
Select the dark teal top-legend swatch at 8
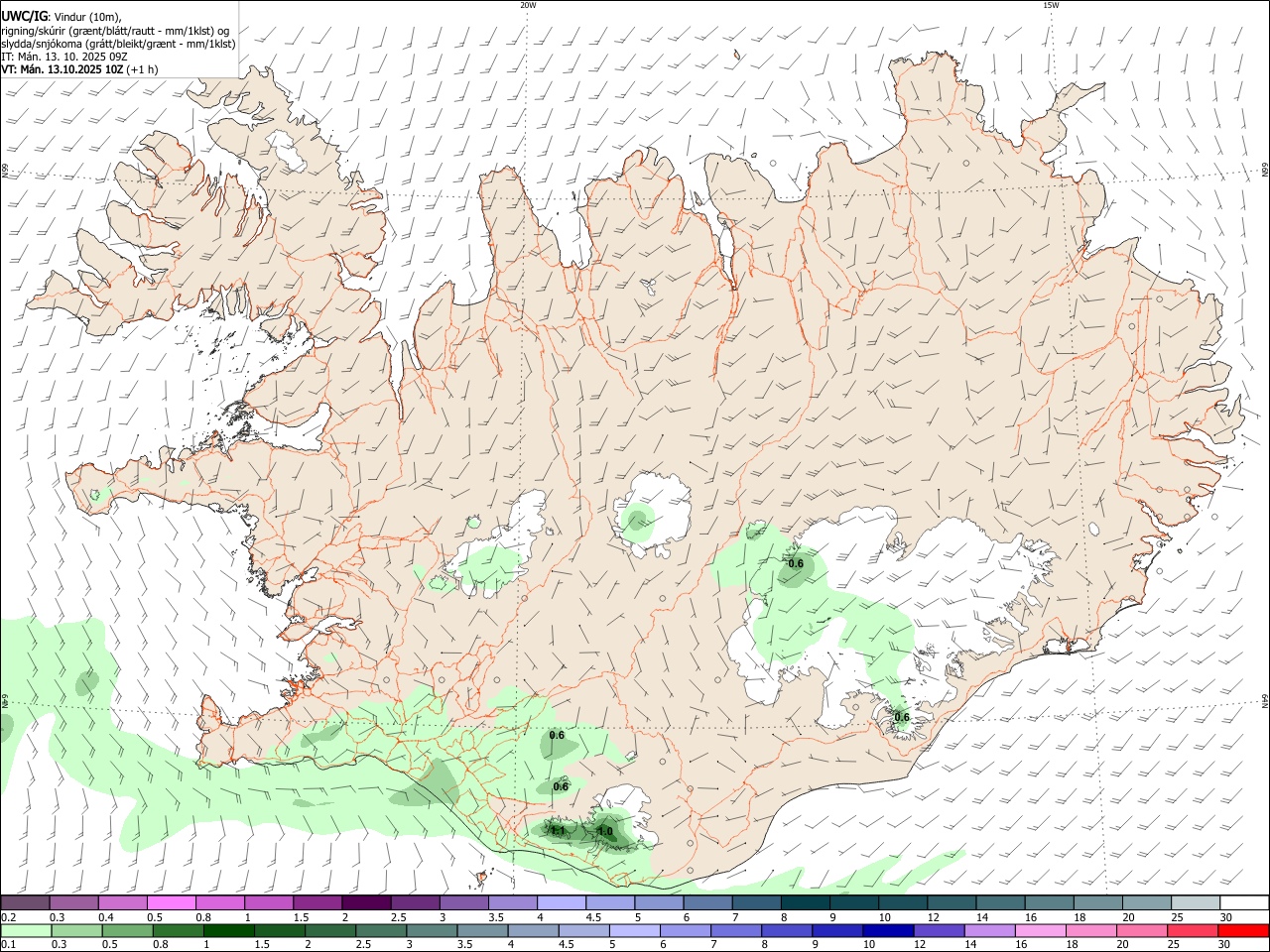[806, 903]
